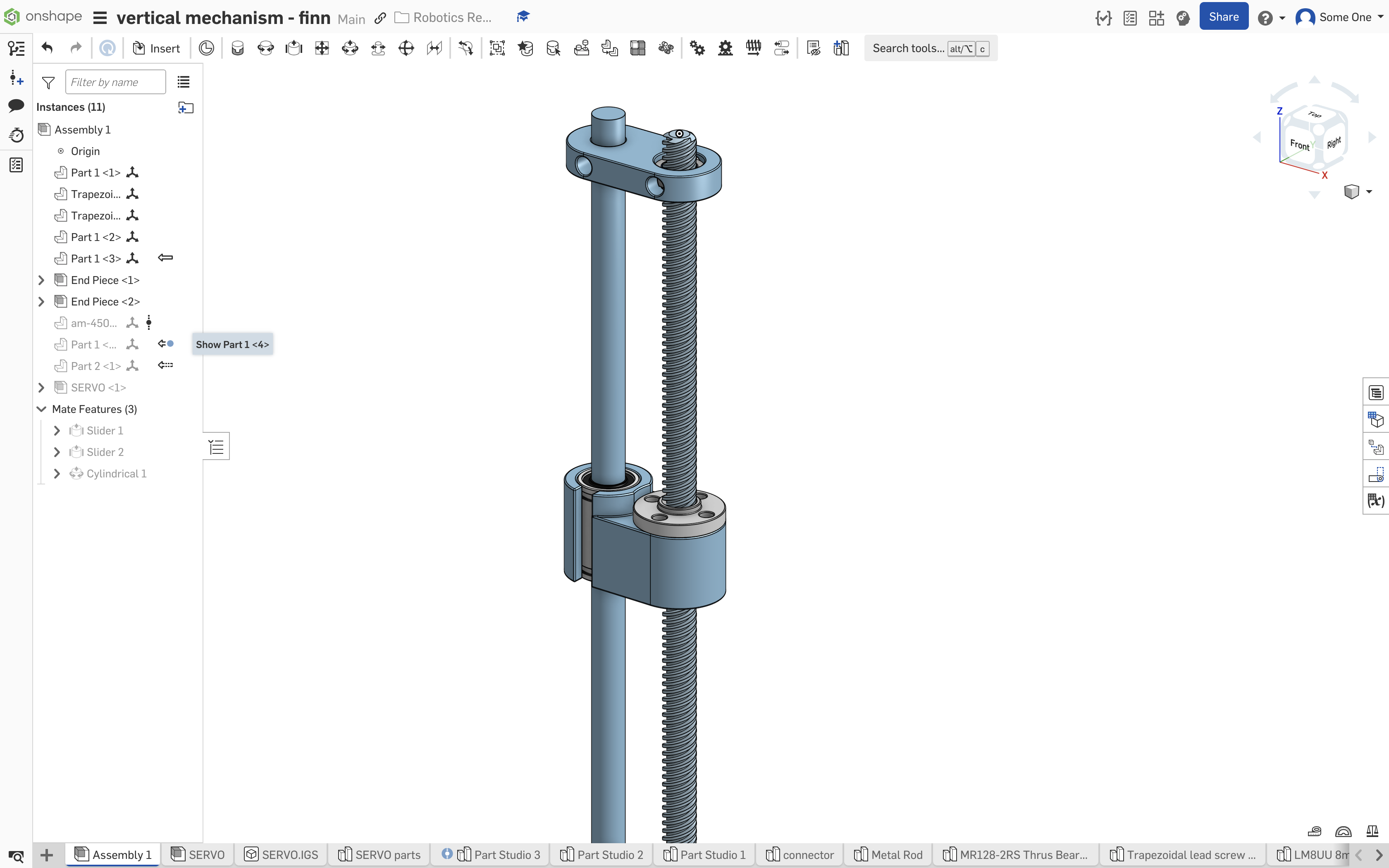Collapse the Mate Features group

(41, 409)
